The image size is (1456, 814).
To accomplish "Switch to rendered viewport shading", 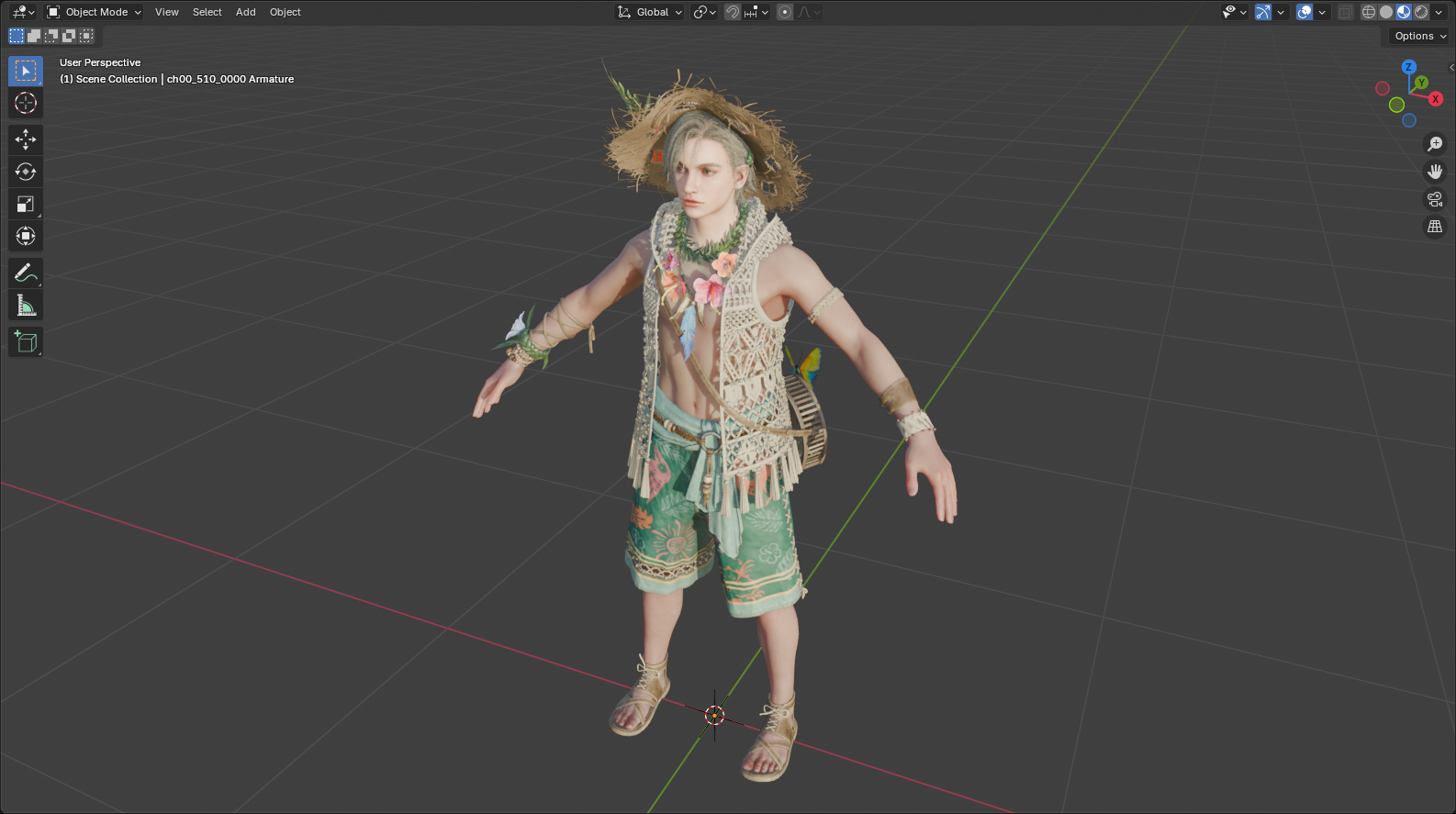I will click(x=1421, y=12).
